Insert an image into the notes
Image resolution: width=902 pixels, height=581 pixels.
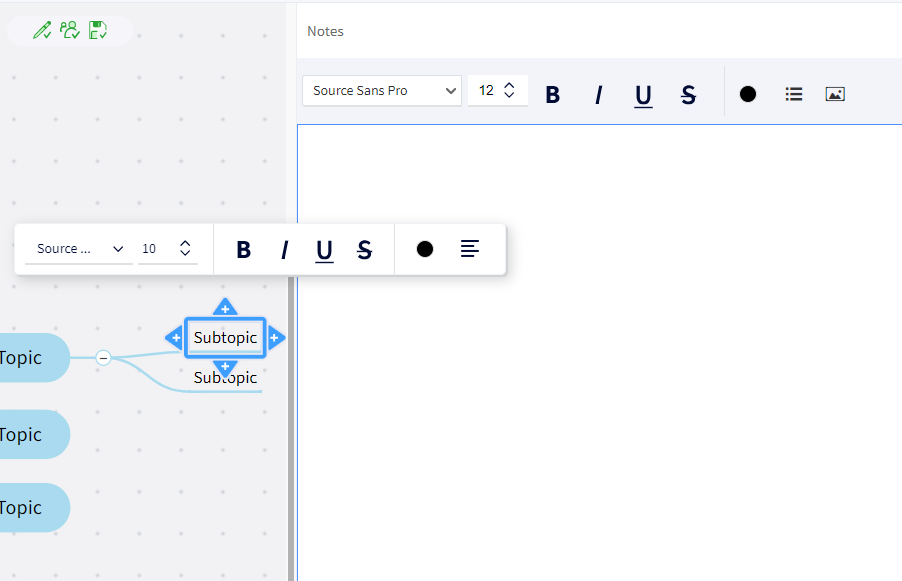tap(835, 94)
